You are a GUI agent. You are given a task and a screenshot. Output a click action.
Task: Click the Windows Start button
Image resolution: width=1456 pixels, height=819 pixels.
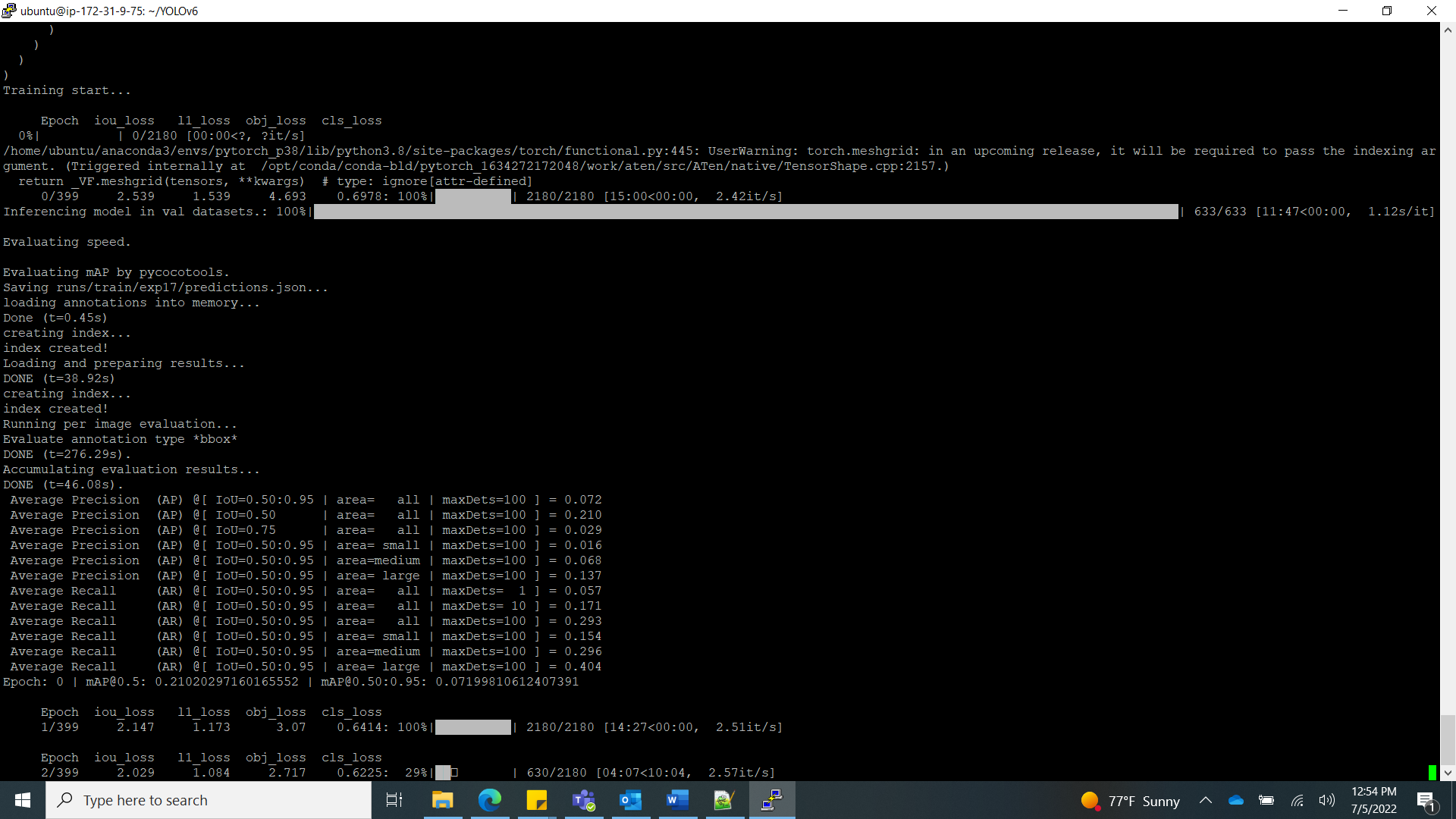22,800
